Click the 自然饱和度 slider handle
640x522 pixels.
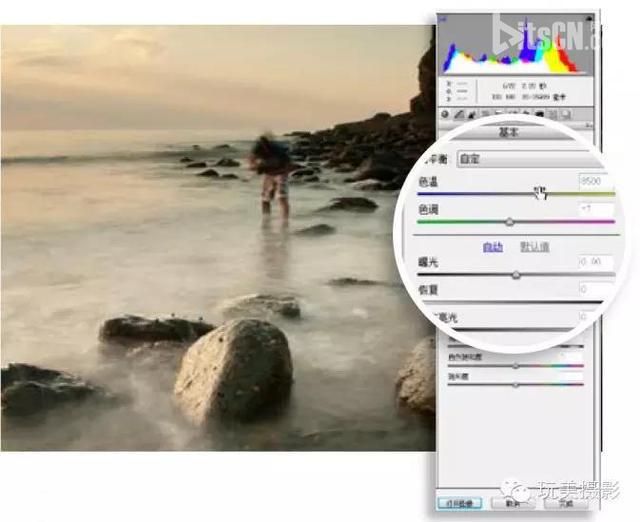[516, 366]
